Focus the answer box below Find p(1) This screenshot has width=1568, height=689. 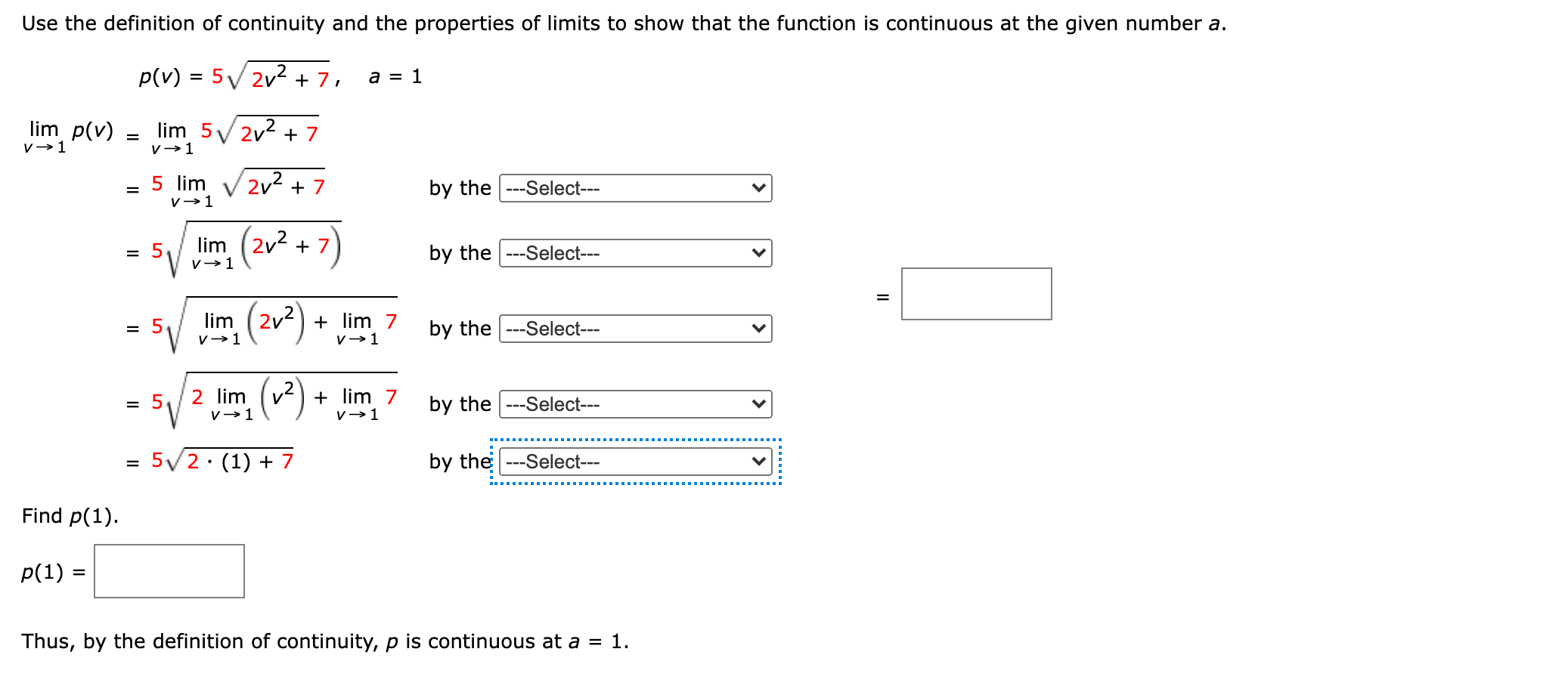(168, 572)
